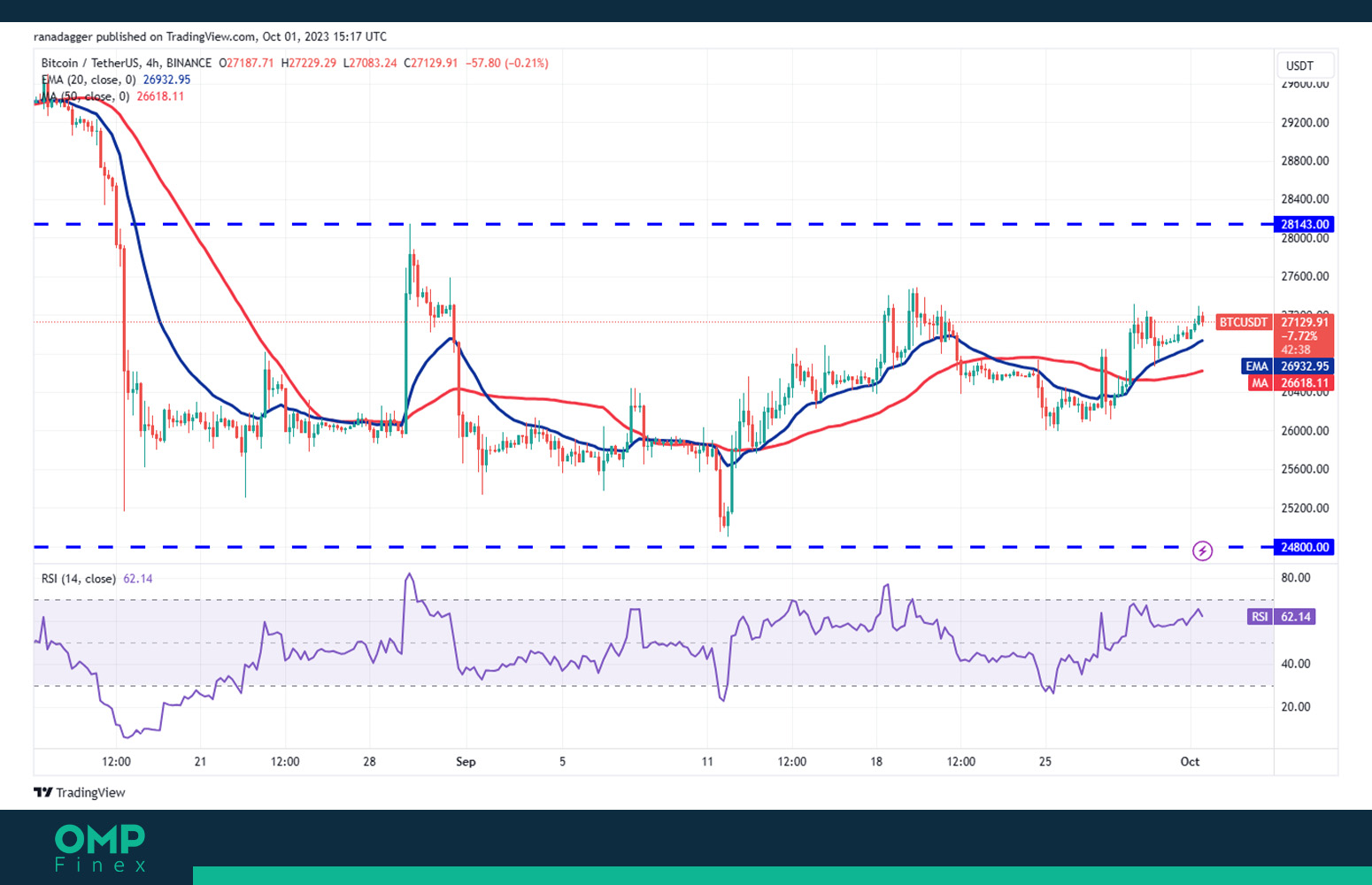Click the change value −57.80 (−0.21%)
Viewport: 1372px width, 885px height.
pos(507,63)
